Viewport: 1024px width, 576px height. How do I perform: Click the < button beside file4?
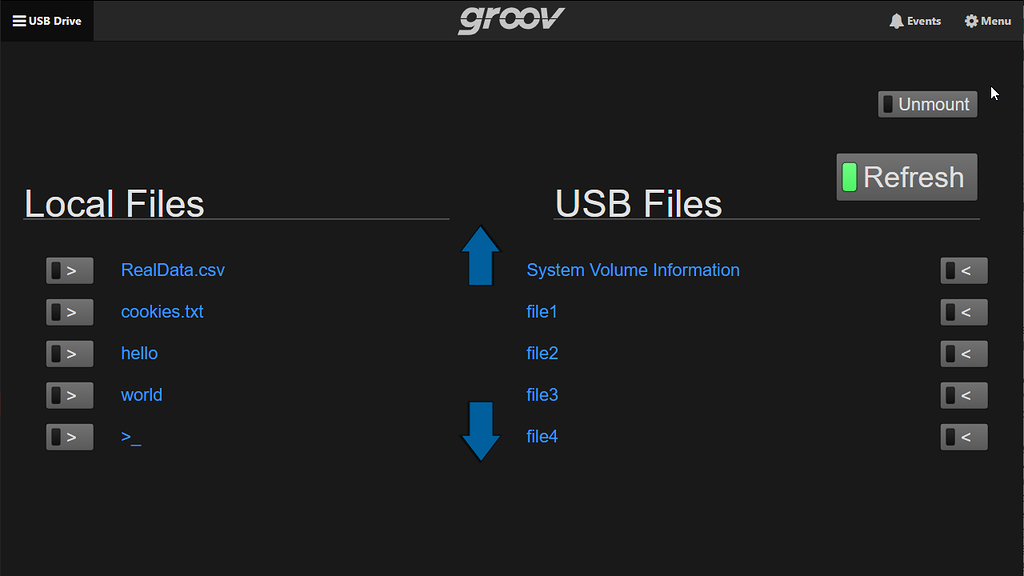click(964, 437)
